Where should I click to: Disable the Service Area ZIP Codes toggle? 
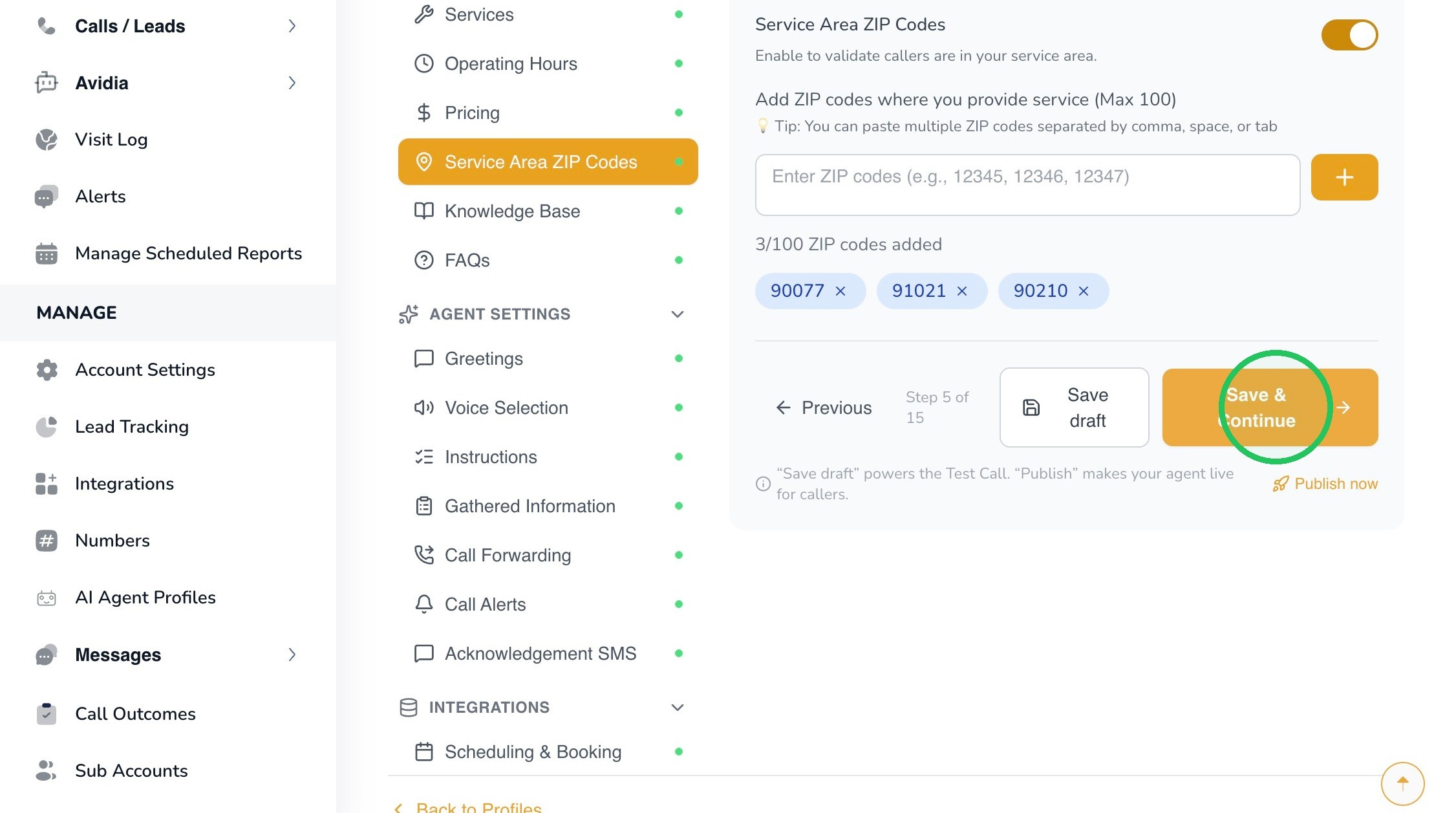(1349, 35)
